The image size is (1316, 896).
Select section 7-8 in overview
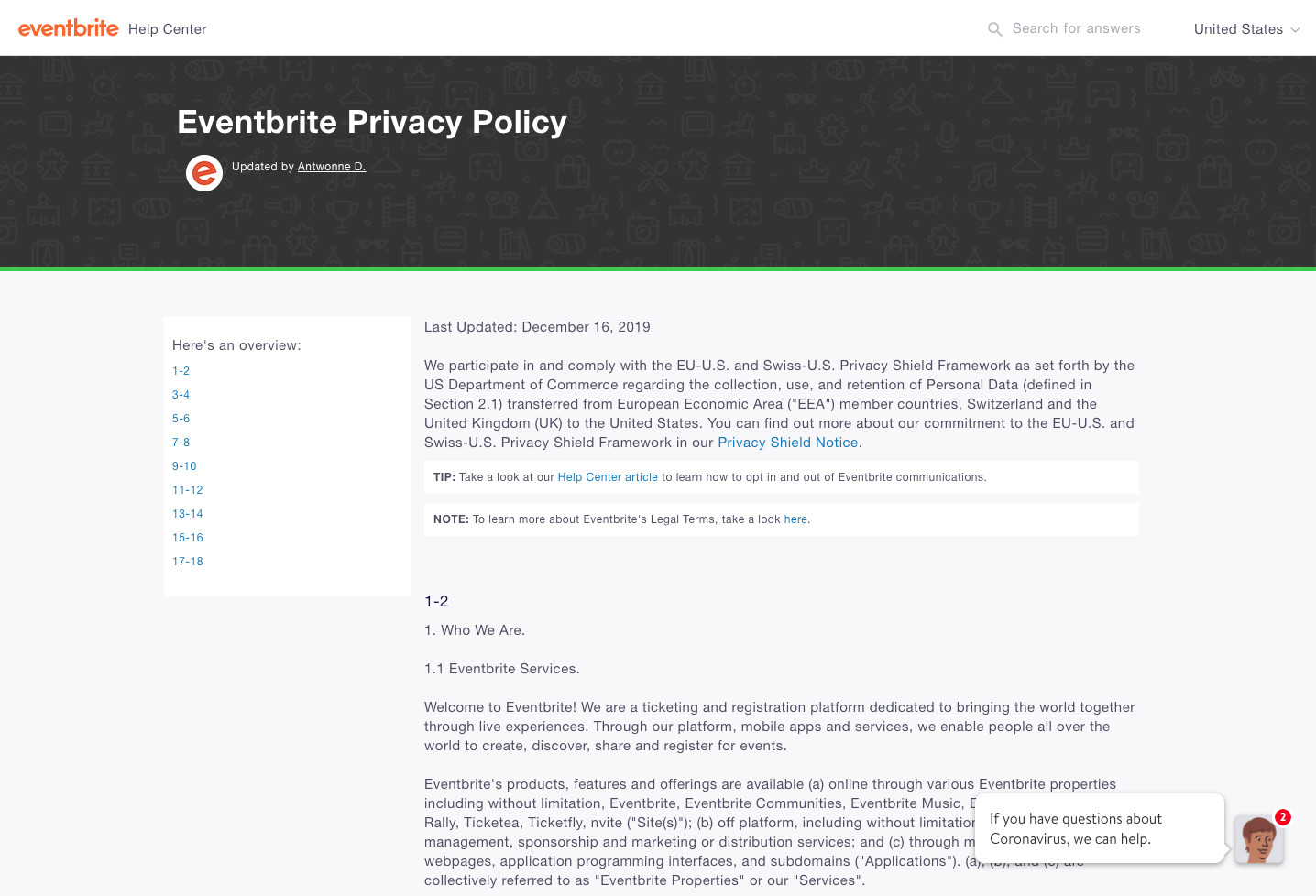pyautogui.click(x=181, y=443)
